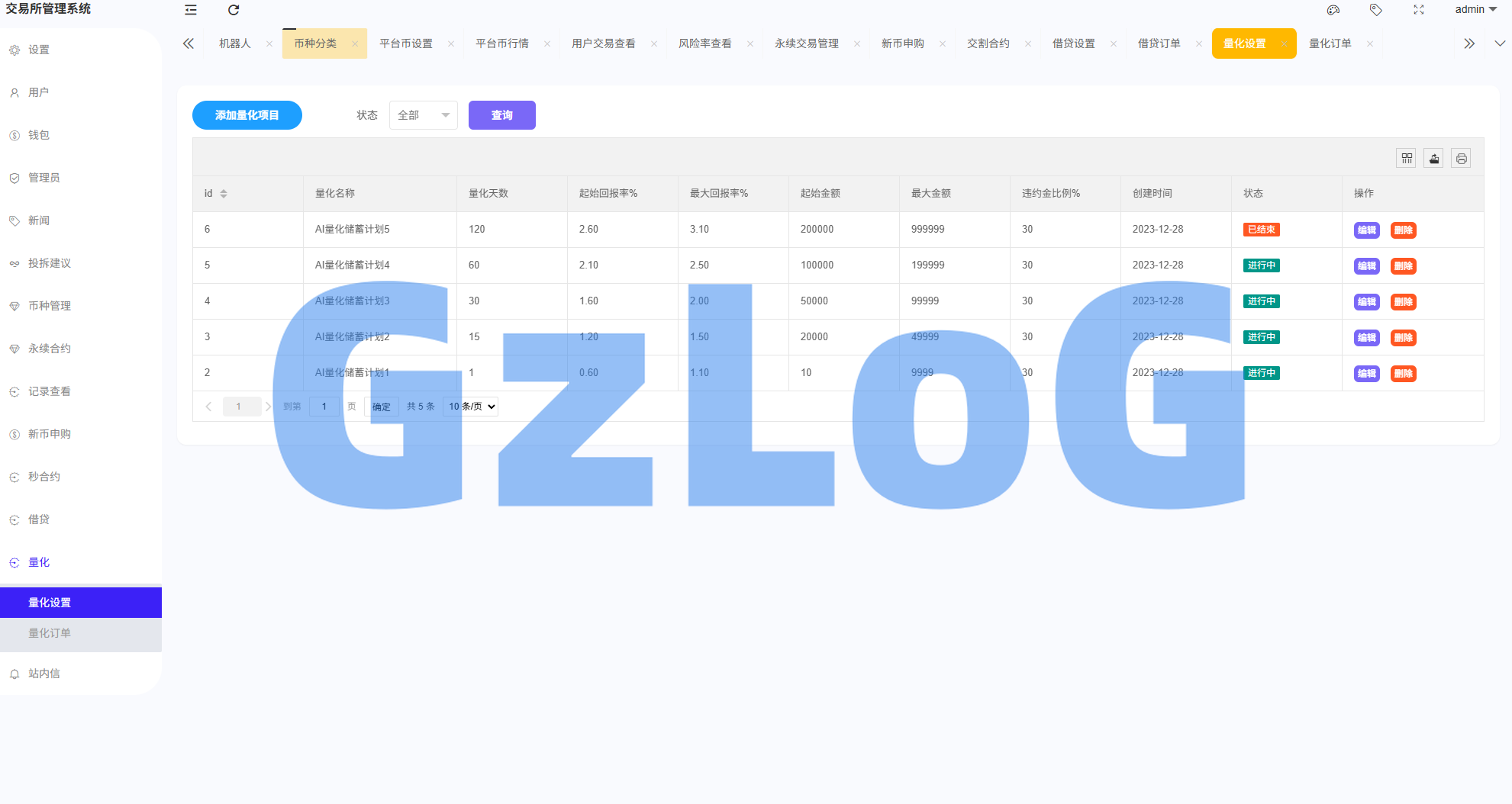
Task: Click the 添加量化项目 button
Action: pyautogui.click(x=247, y=115)
